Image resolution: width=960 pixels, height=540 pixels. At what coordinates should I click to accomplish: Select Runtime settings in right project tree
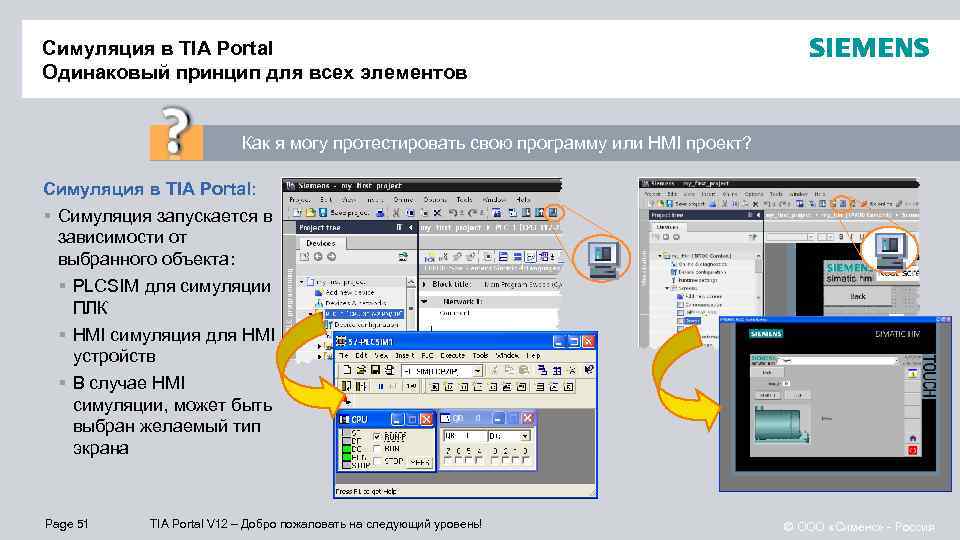pyautogui.click(x=693, y=280)
